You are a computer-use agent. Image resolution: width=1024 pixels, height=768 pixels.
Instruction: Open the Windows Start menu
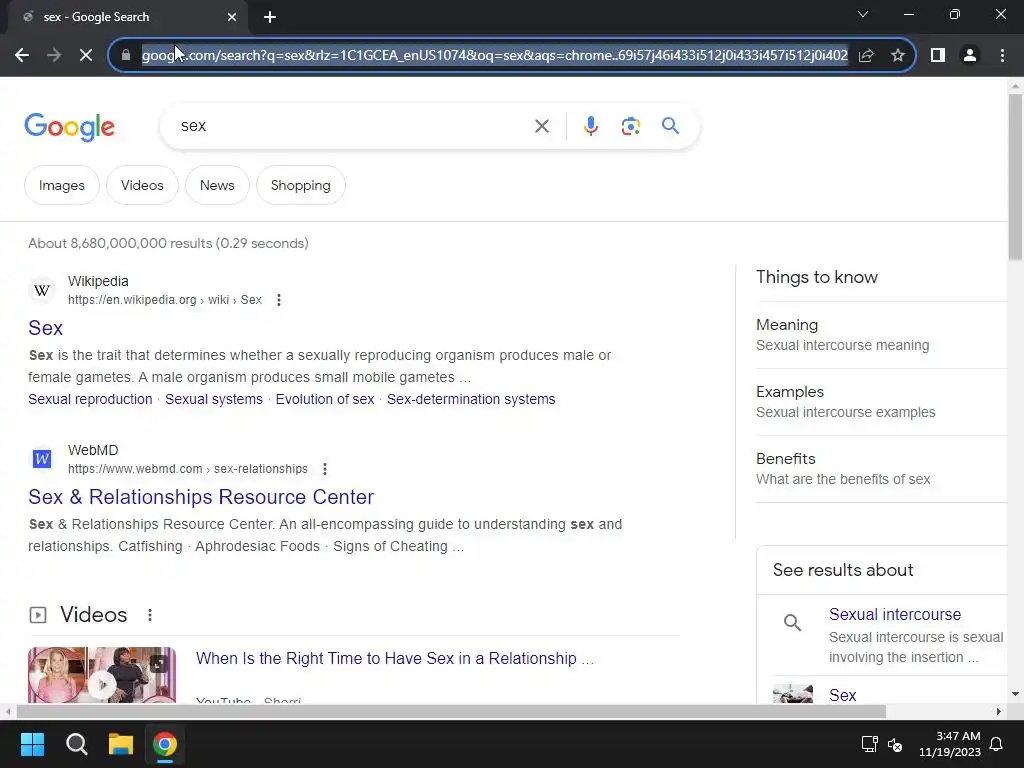(32, 744)
